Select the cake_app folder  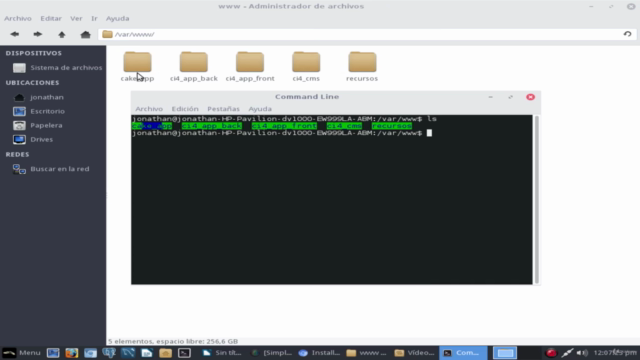[138, 67]
